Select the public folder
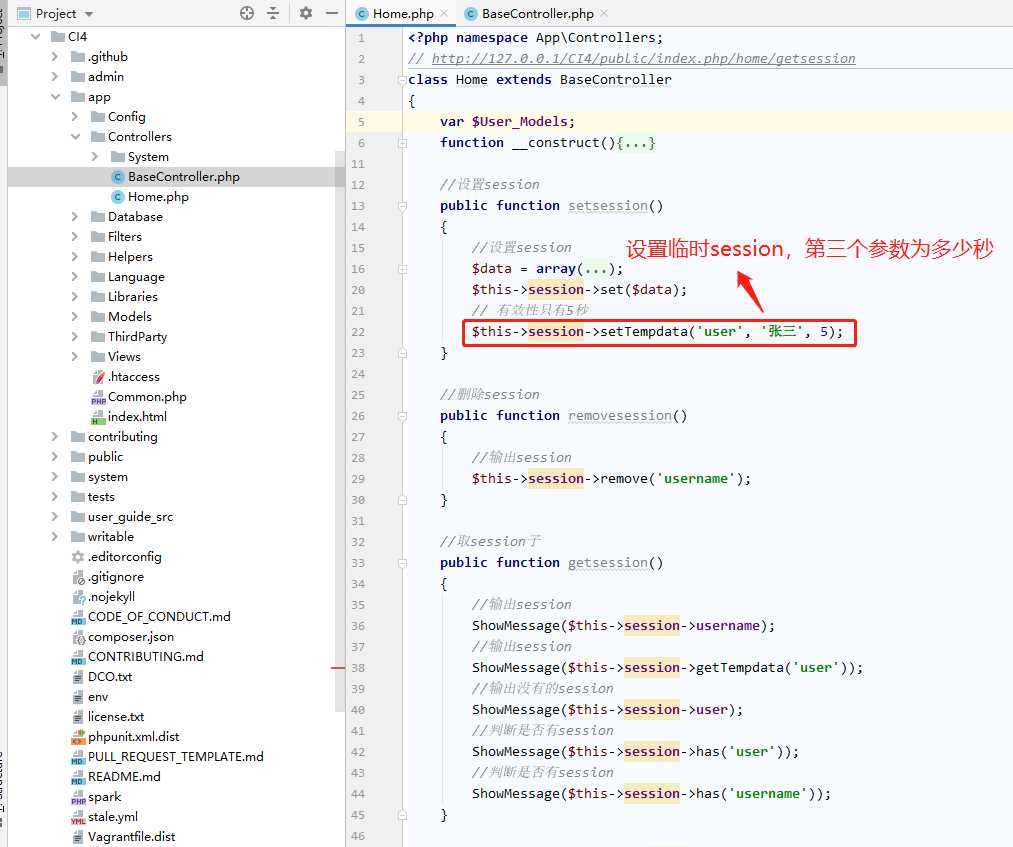The image size is (1013, 847). 105,457
